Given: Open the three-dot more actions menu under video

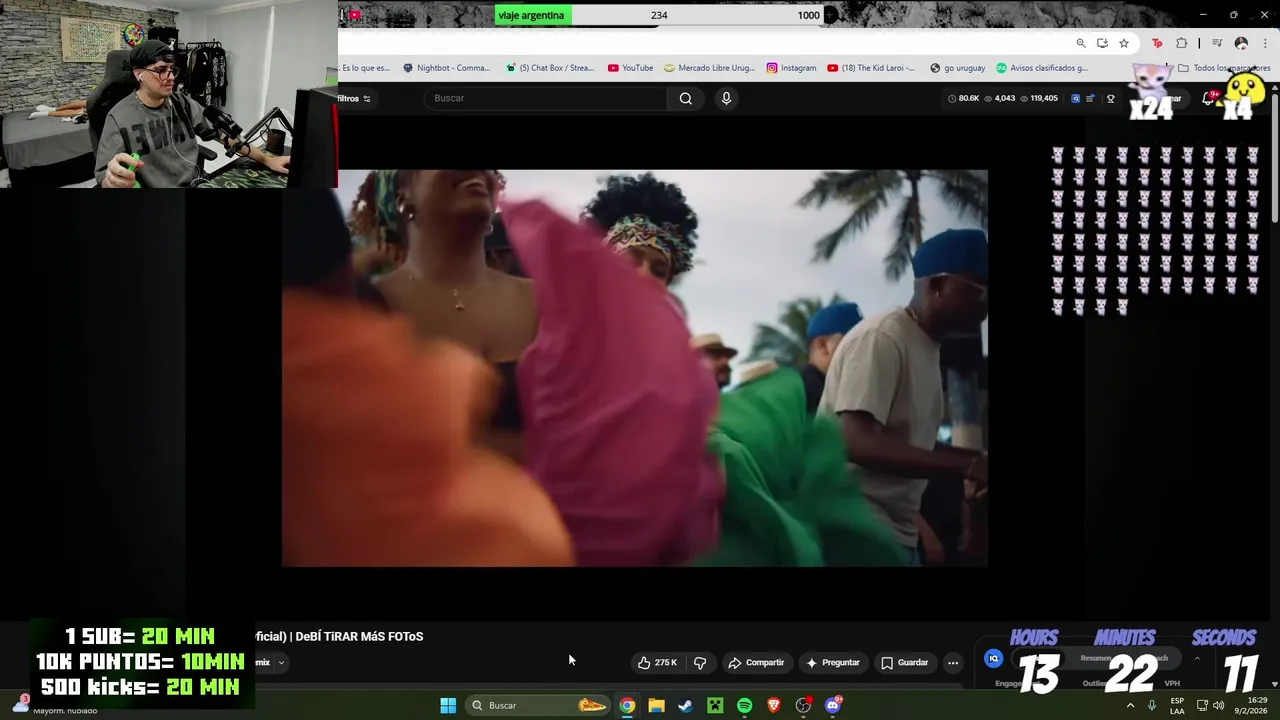Looking at the screenshot, I should [x=953, y=662].
